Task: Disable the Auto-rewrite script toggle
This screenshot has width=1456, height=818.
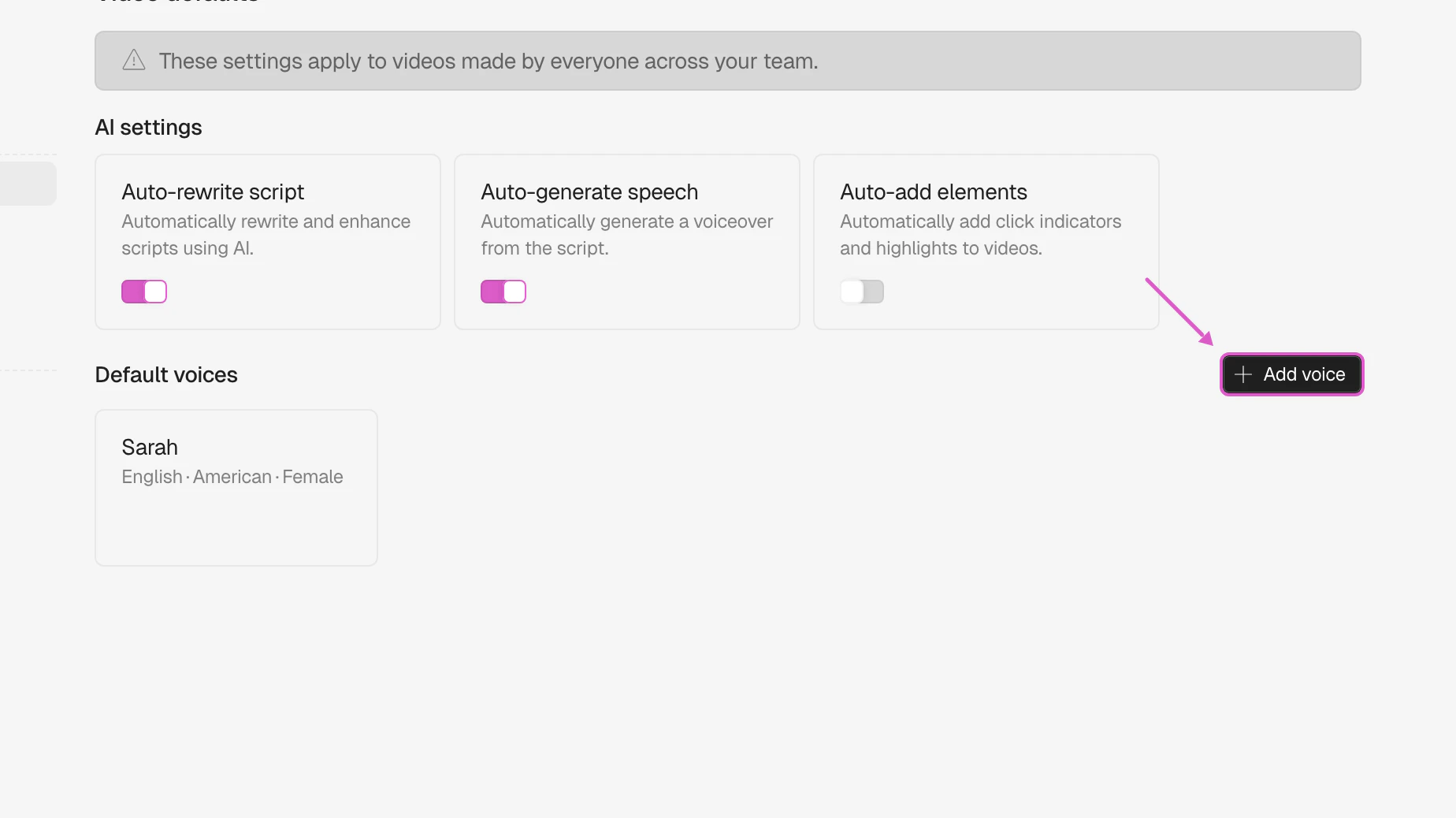Action: coord(144,292)
